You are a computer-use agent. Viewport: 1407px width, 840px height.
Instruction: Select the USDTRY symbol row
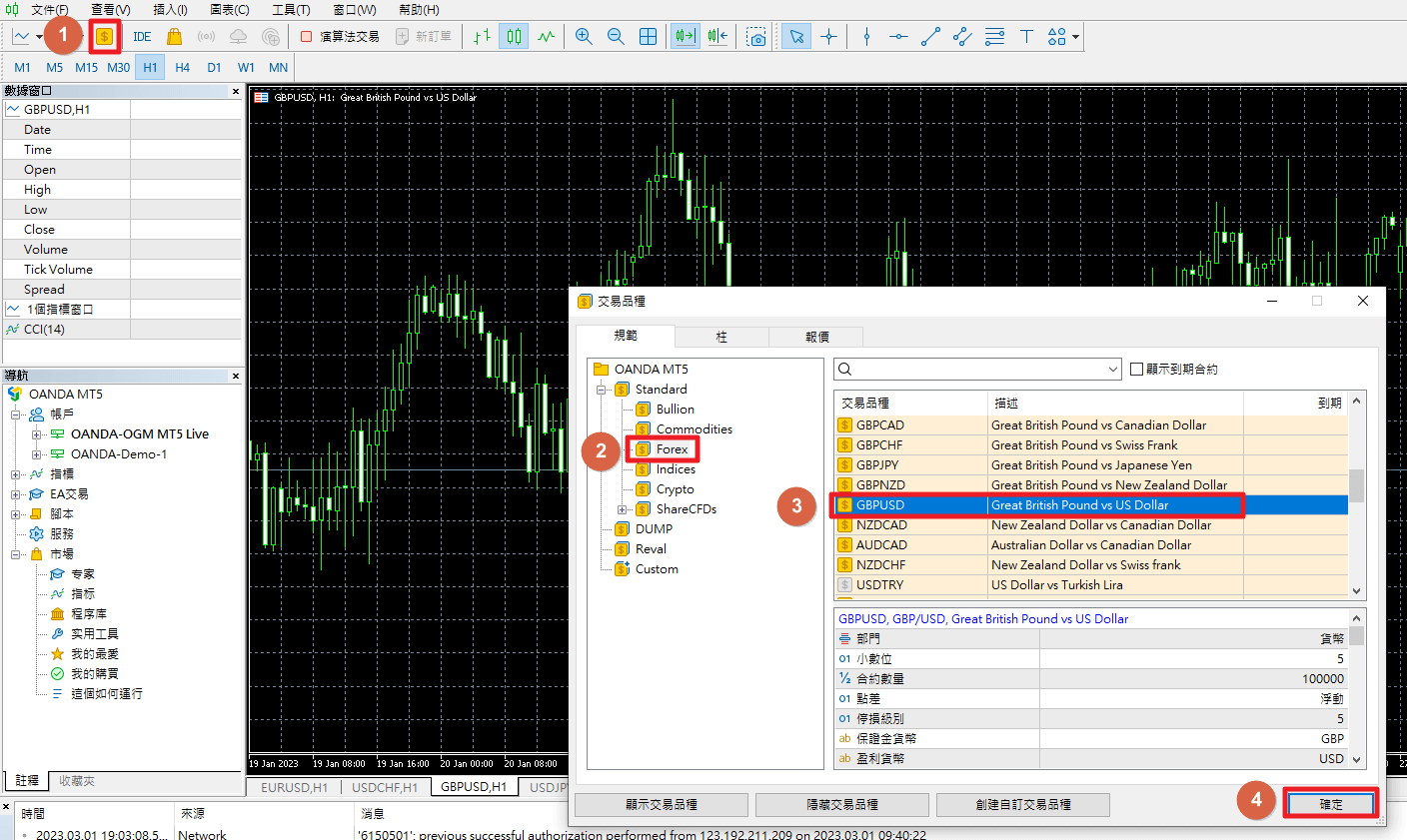[x=1091, y=585]
